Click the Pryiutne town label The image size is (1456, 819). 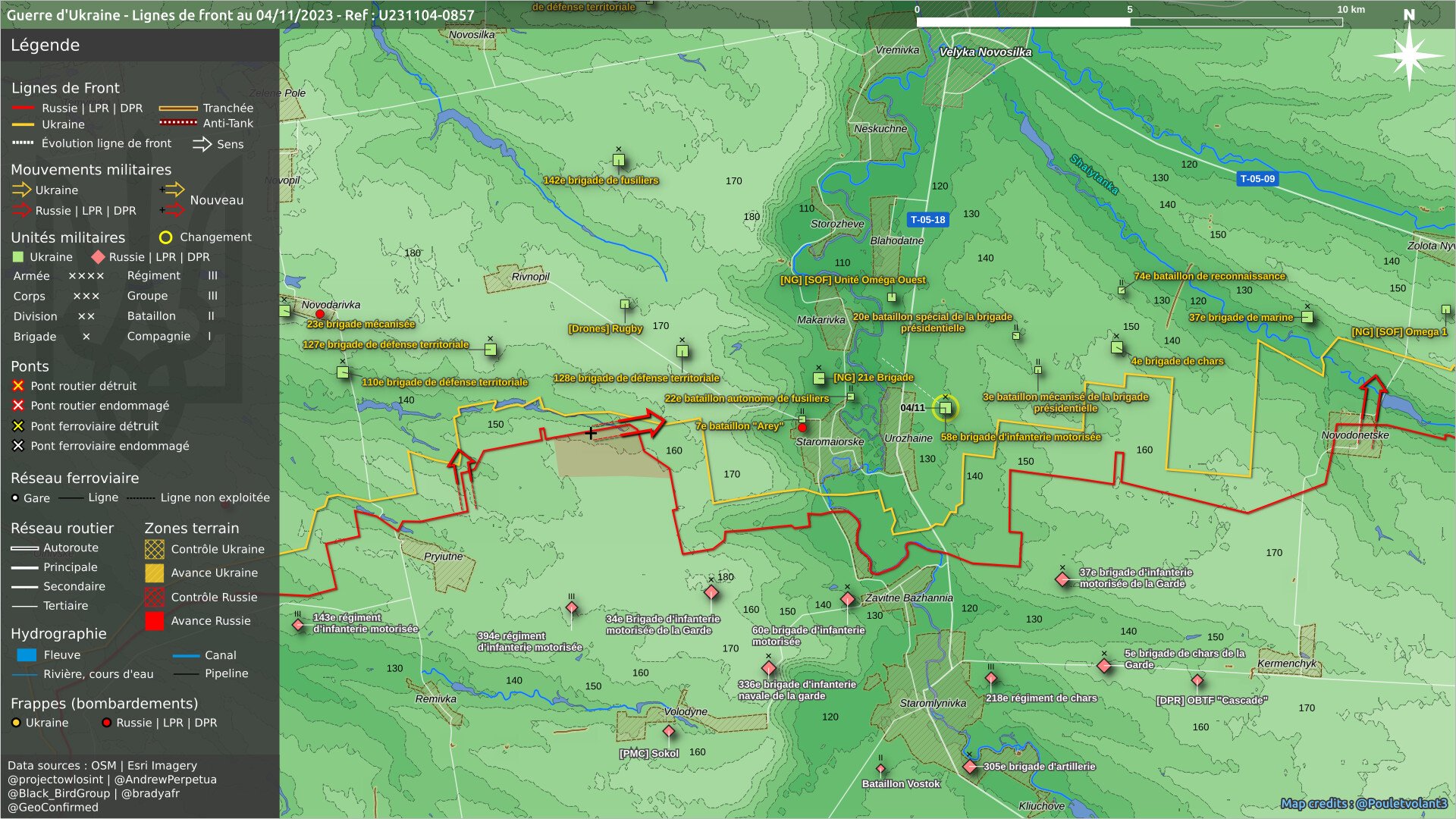443,557
